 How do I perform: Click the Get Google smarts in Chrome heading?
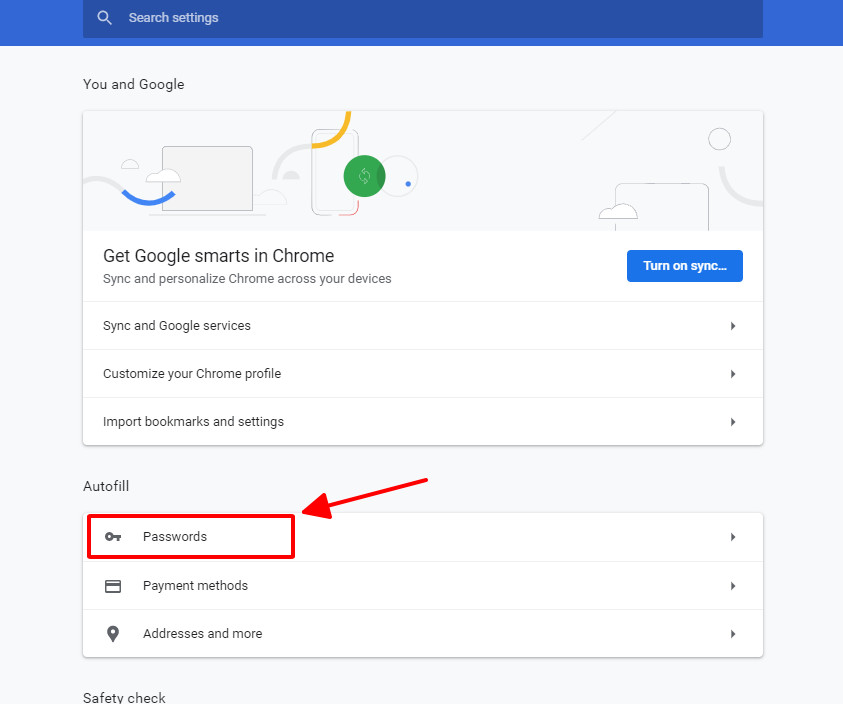pyautogui.click(x=218, y=256)
